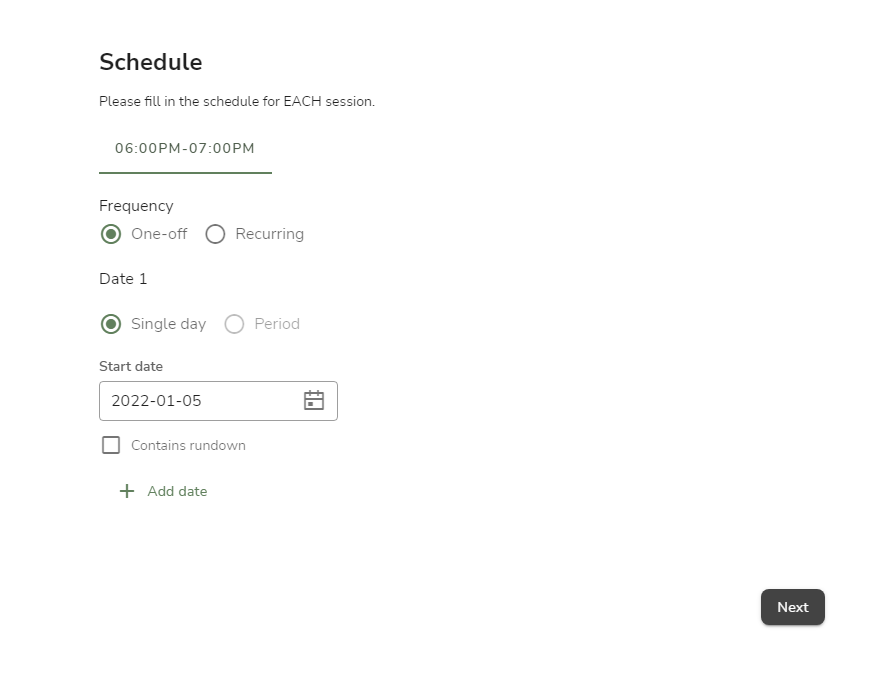Click the Start date field label
875x691 pixels.
click(x=131, y=366)
